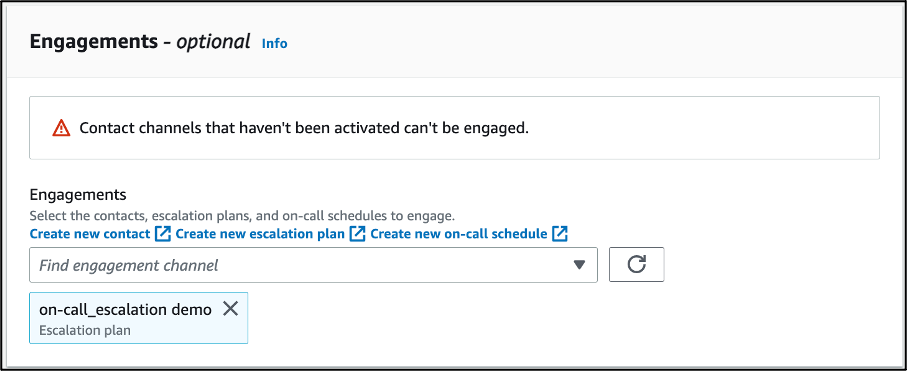Open the Create new escalation plan link
Screen dimensions: 908x372
pos(260,234)
